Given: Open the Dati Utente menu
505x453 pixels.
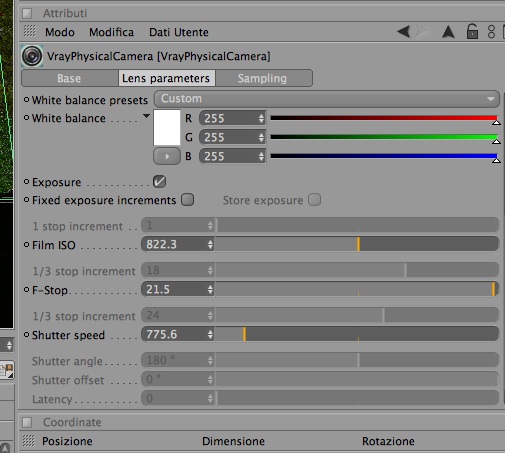Looking at the screenshot, I should coord(179,32).
